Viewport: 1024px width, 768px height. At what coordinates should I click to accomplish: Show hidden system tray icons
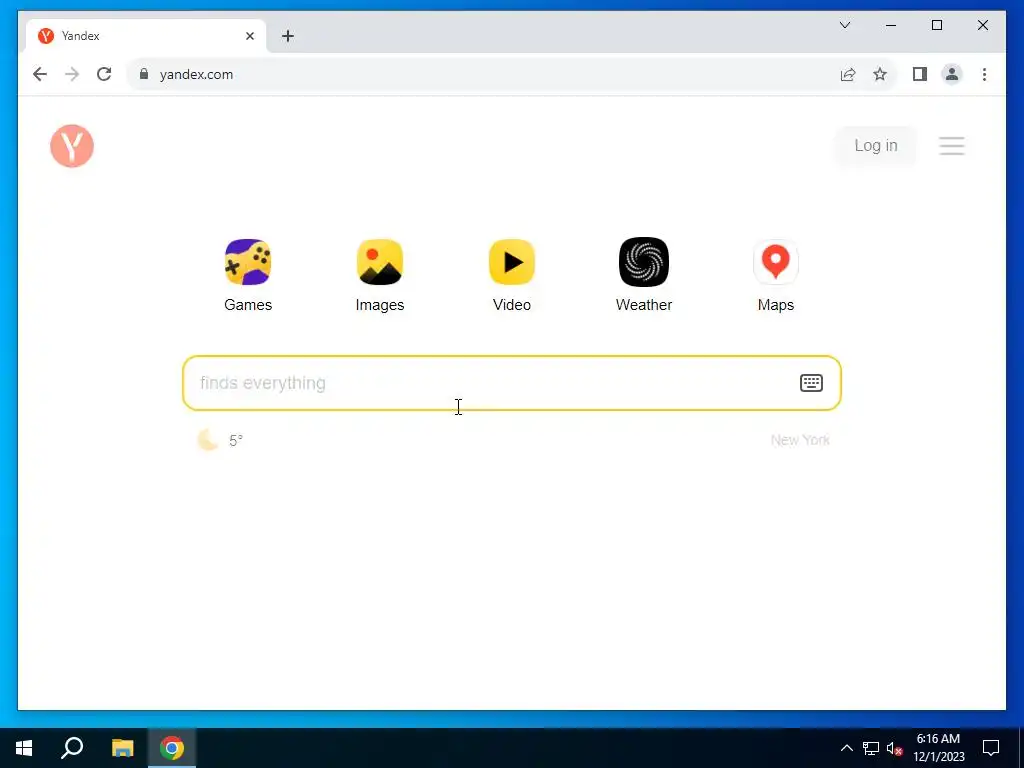846,748
